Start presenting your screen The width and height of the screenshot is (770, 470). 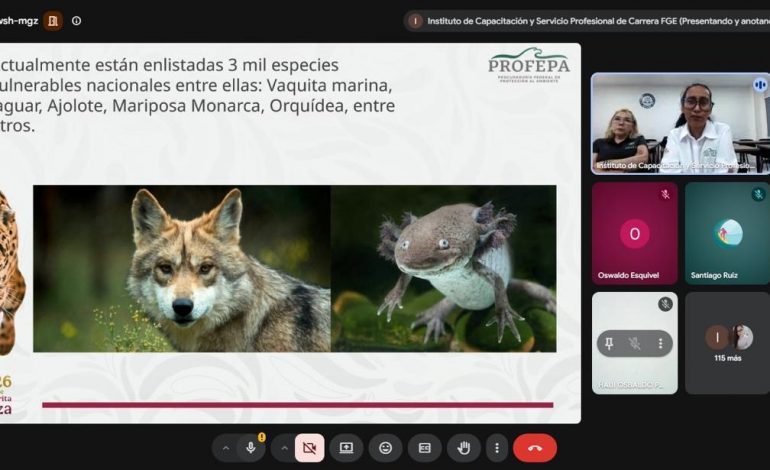(x=346, y=448)
